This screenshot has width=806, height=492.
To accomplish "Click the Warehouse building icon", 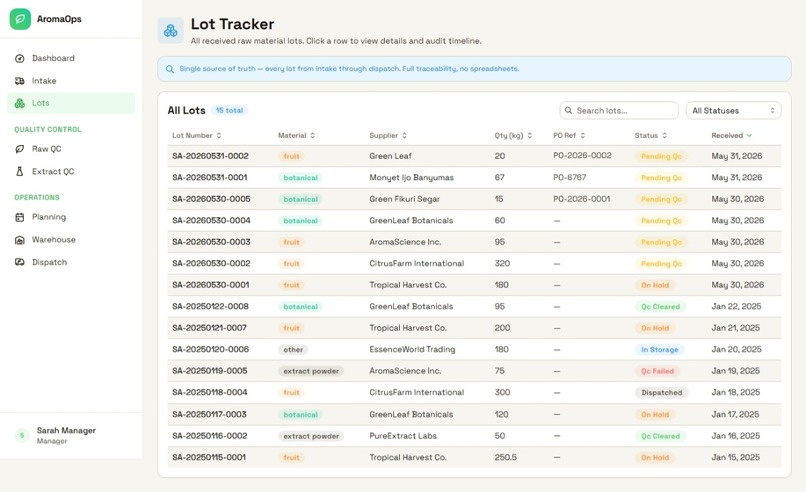I will (20, 240).
